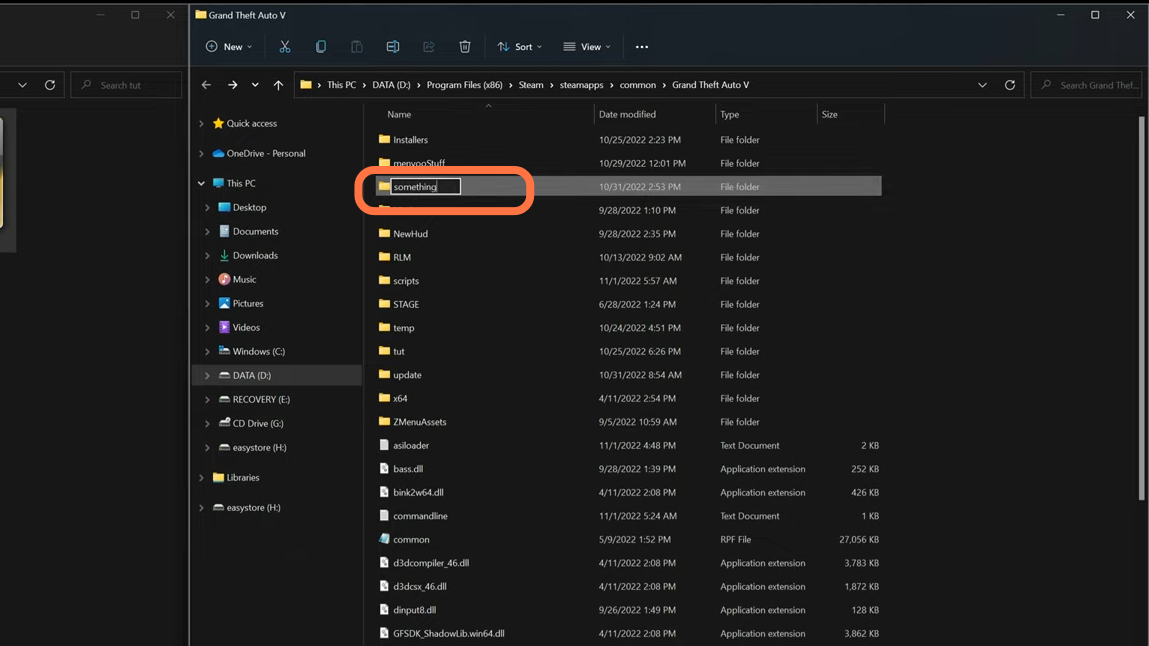The height and width of the screenshot is (646, 1149).
Task: Click the Copy icon in toolbar
Action: (321, 47)
